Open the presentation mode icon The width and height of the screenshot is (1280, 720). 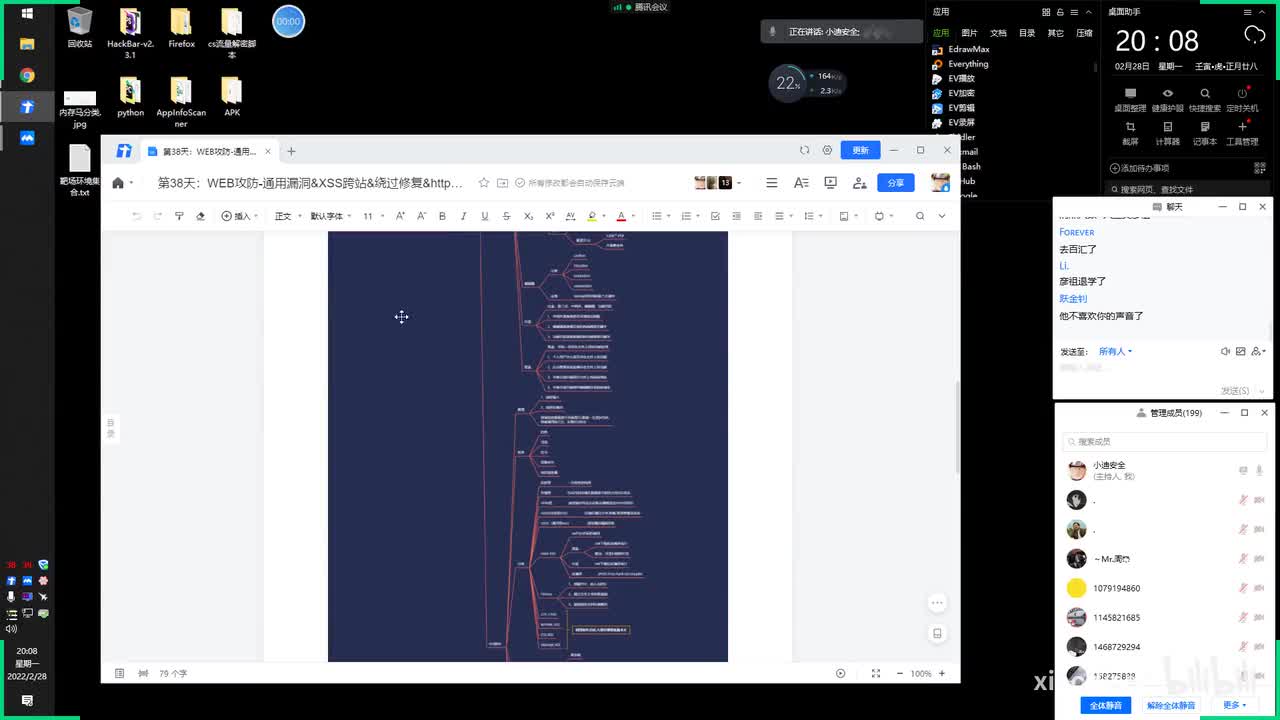830,183
